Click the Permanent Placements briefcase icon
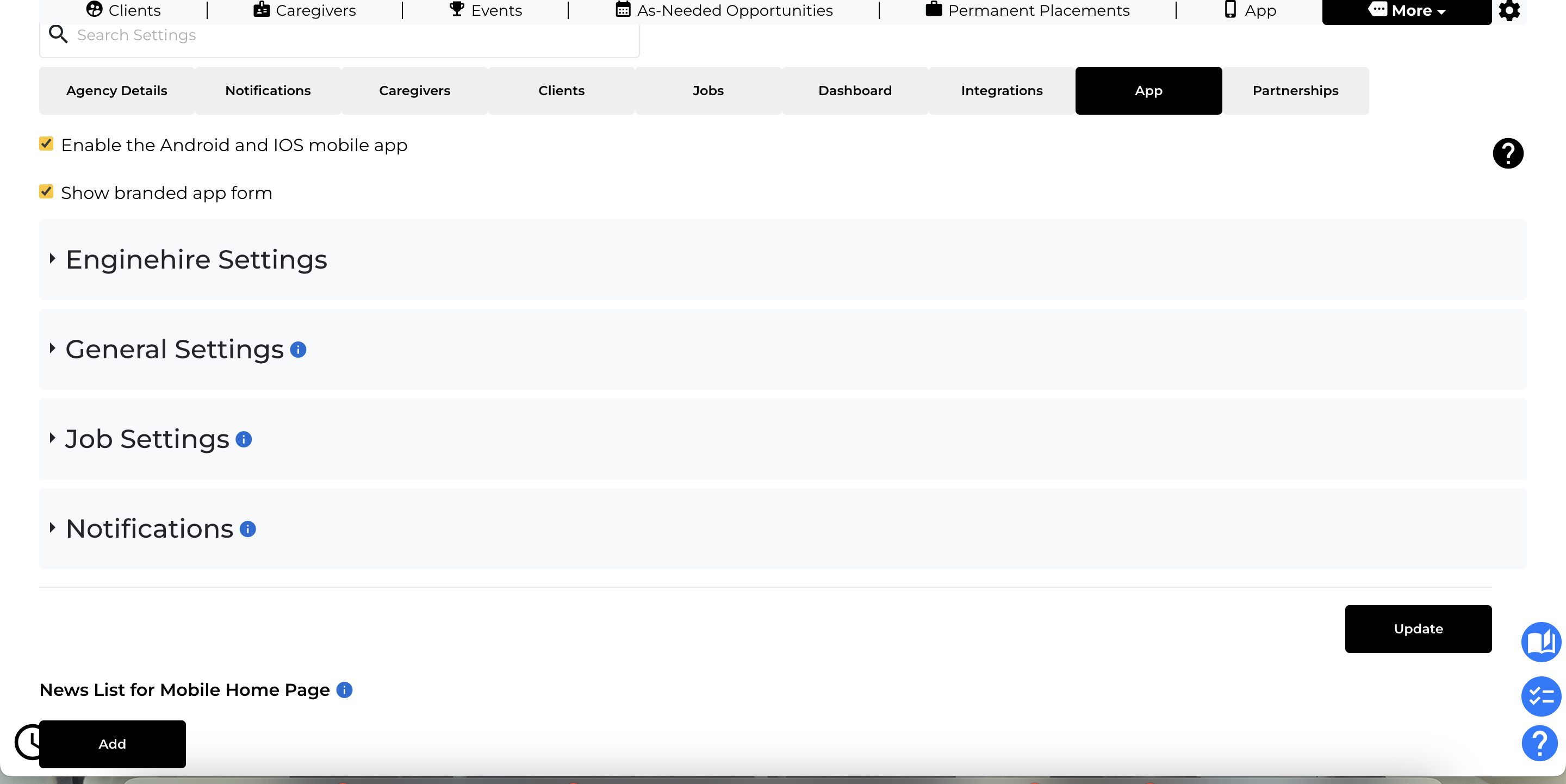The width and height of the screenshot is (1566, 784). 934,9
